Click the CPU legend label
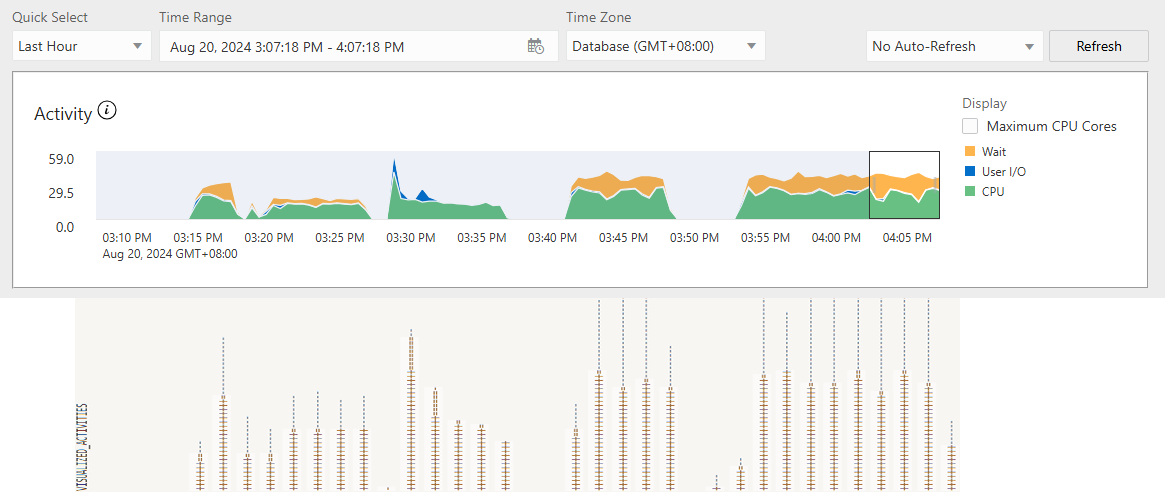 coord(993,192)
